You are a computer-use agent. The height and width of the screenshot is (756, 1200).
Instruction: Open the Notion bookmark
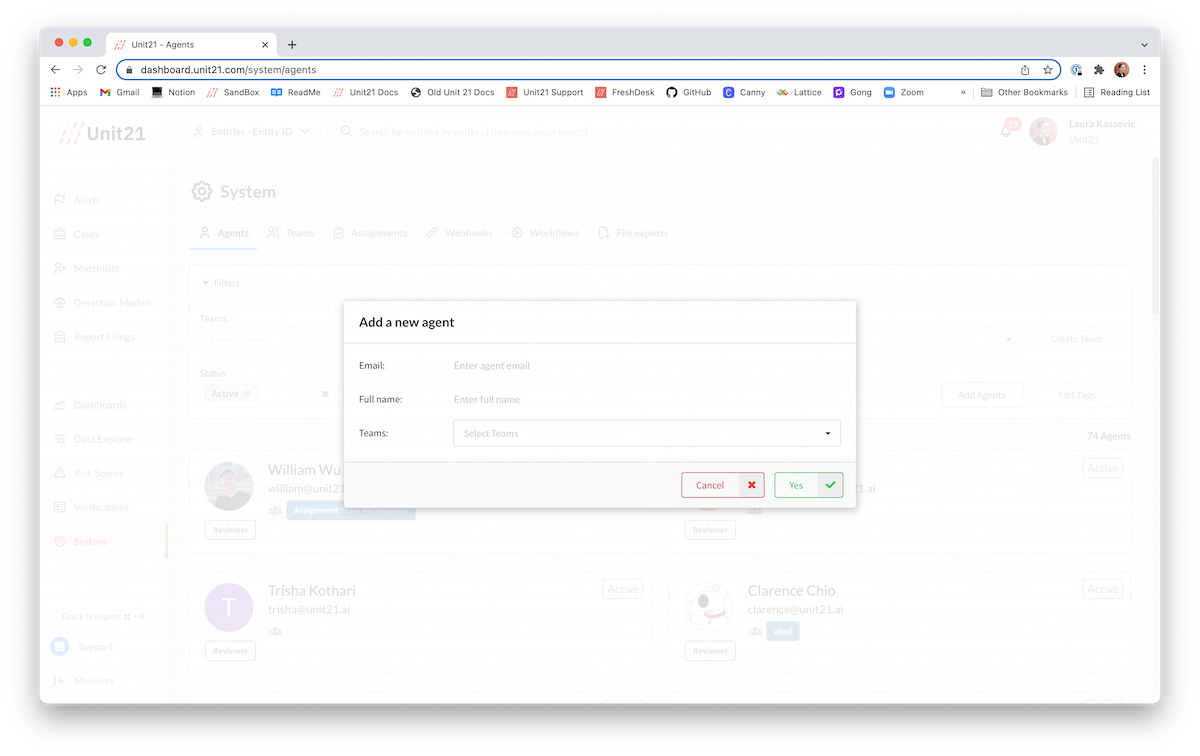coord(174,92)
